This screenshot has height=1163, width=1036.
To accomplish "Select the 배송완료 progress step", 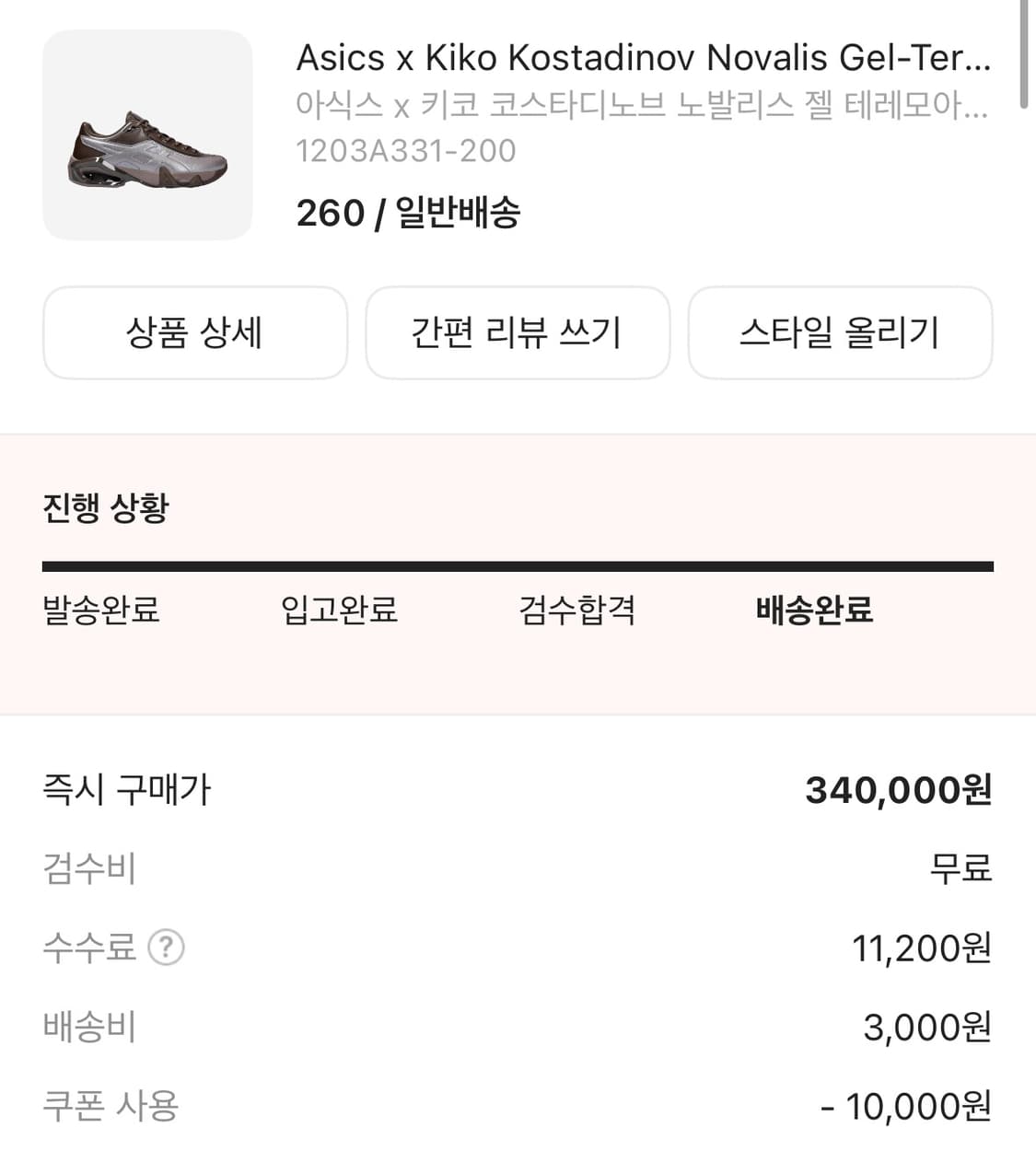I will [x=815, y=610].
